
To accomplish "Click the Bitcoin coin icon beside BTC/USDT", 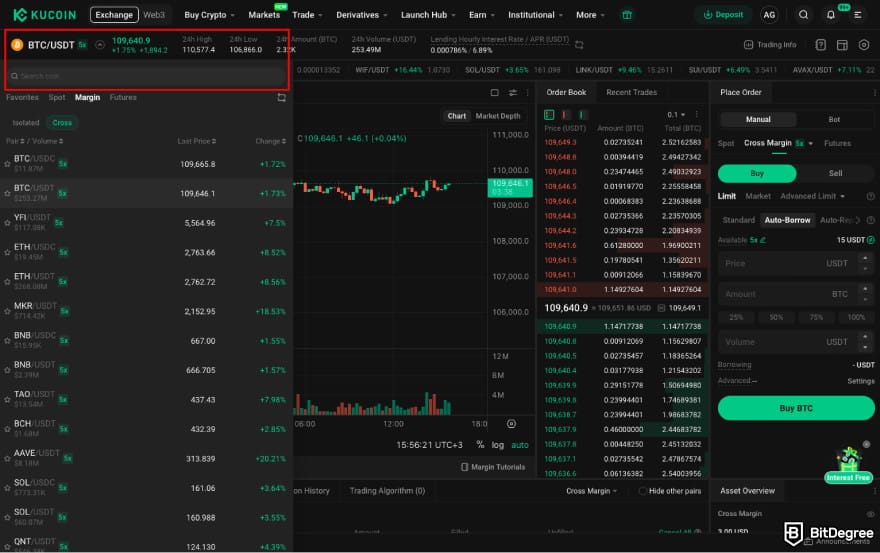I will (17, 45).
